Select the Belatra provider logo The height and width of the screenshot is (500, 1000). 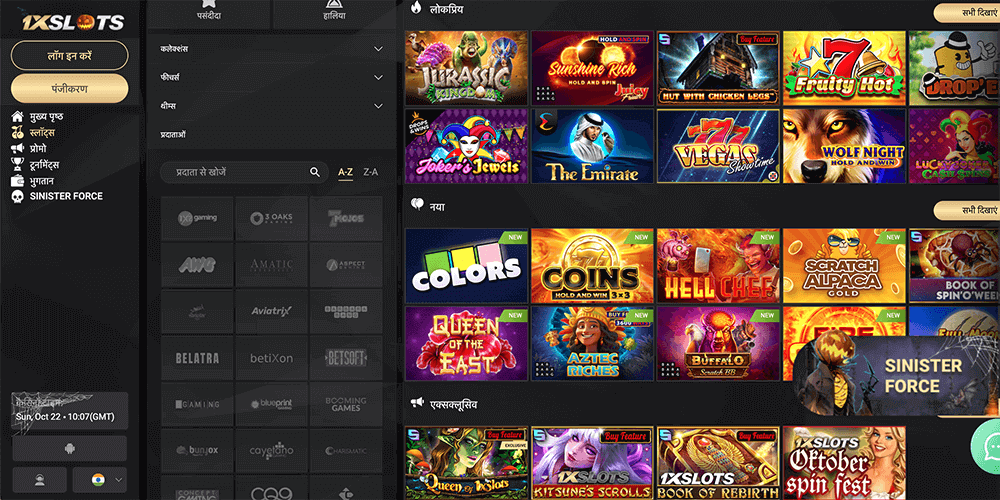198,358
